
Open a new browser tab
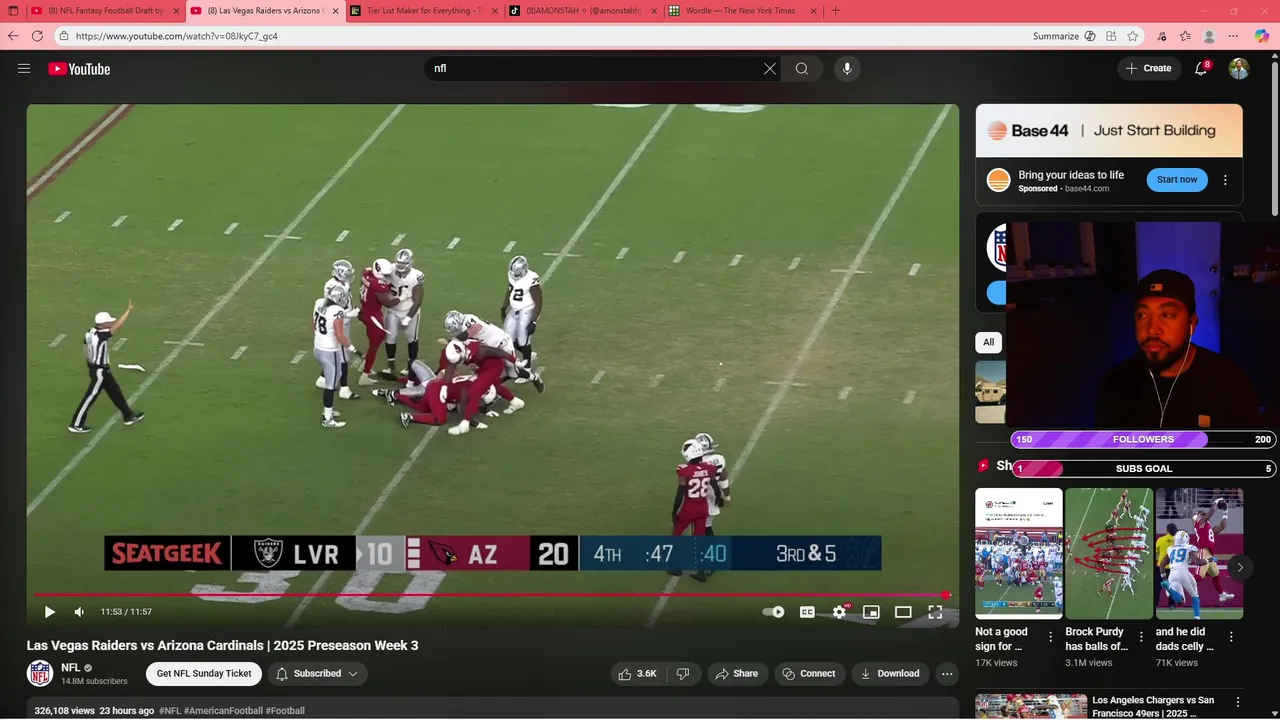[x=835, y=11]
